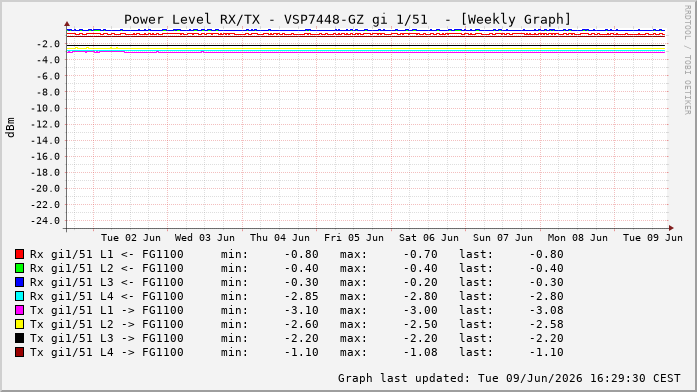This screenshot has height=392, width=697.
Task: Click the x-axis label Mon 08 Jun
Action: [577, 238]
